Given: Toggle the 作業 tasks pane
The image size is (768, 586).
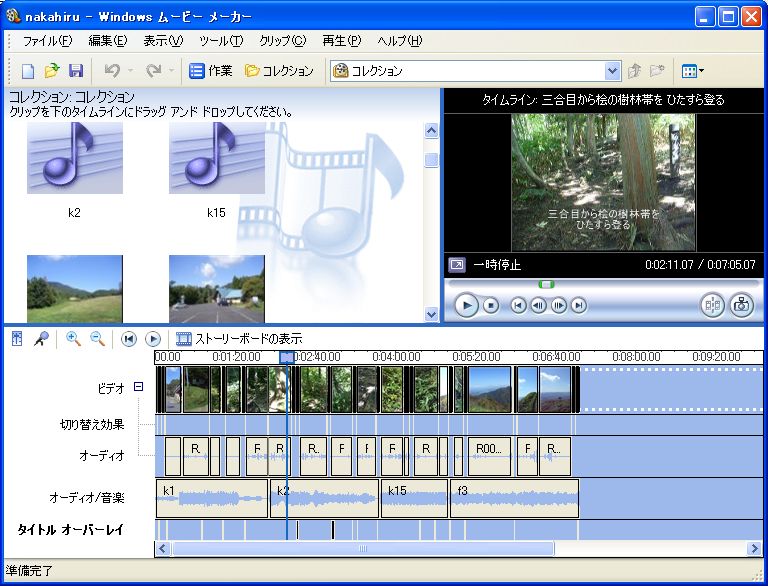Looking at the screenshot, I should pos(211,71).
